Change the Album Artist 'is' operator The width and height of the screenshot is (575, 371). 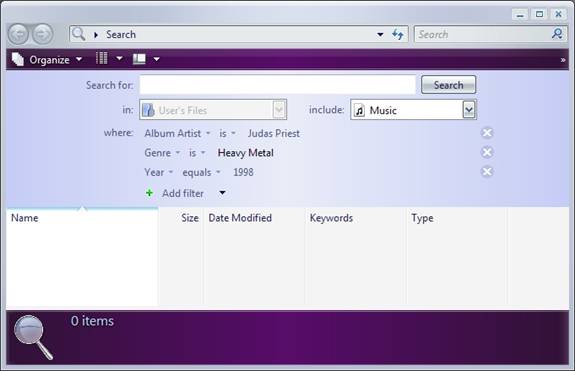pyautogui.click(x=227, y=133)
